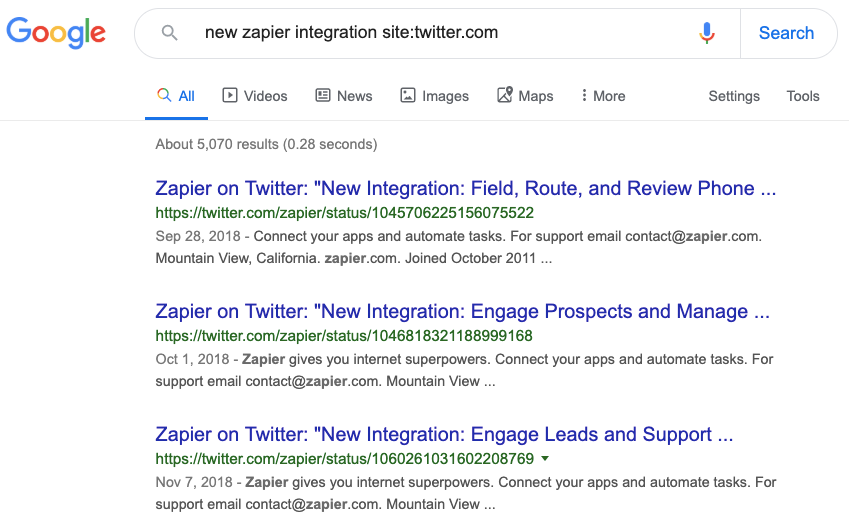Switch to the Images tab
The image size is (849, 523).
point(434,96)
